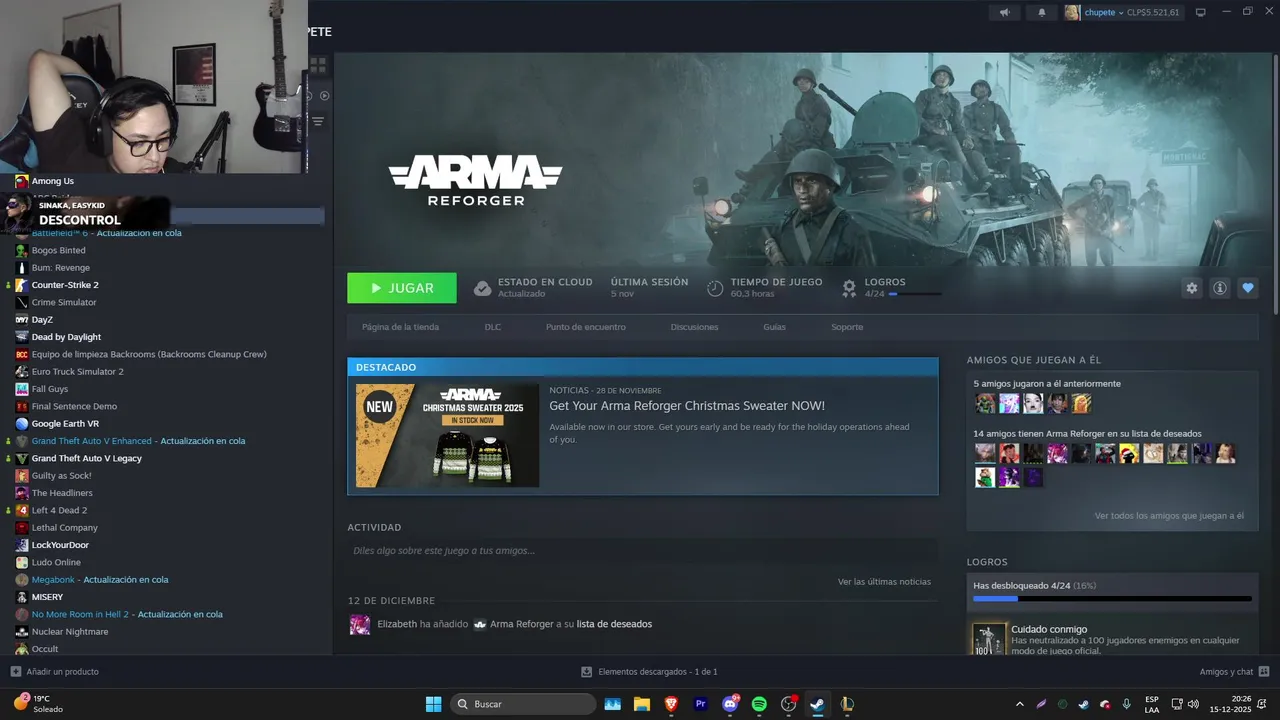Screen dimensions: 1280x720
Task: Open Guías tab
Action: coord(774,327)
